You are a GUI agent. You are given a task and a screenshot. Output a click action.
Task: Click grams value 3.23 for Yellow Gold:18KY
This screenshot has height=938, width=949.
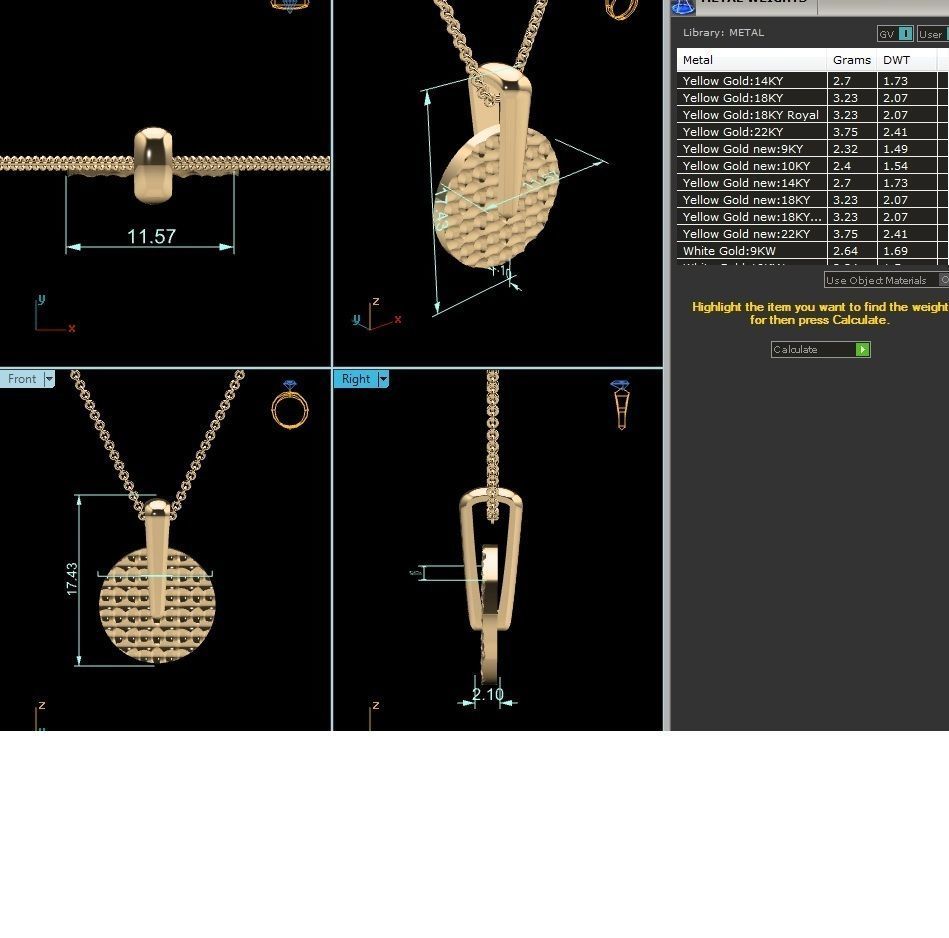coord(845,97)
